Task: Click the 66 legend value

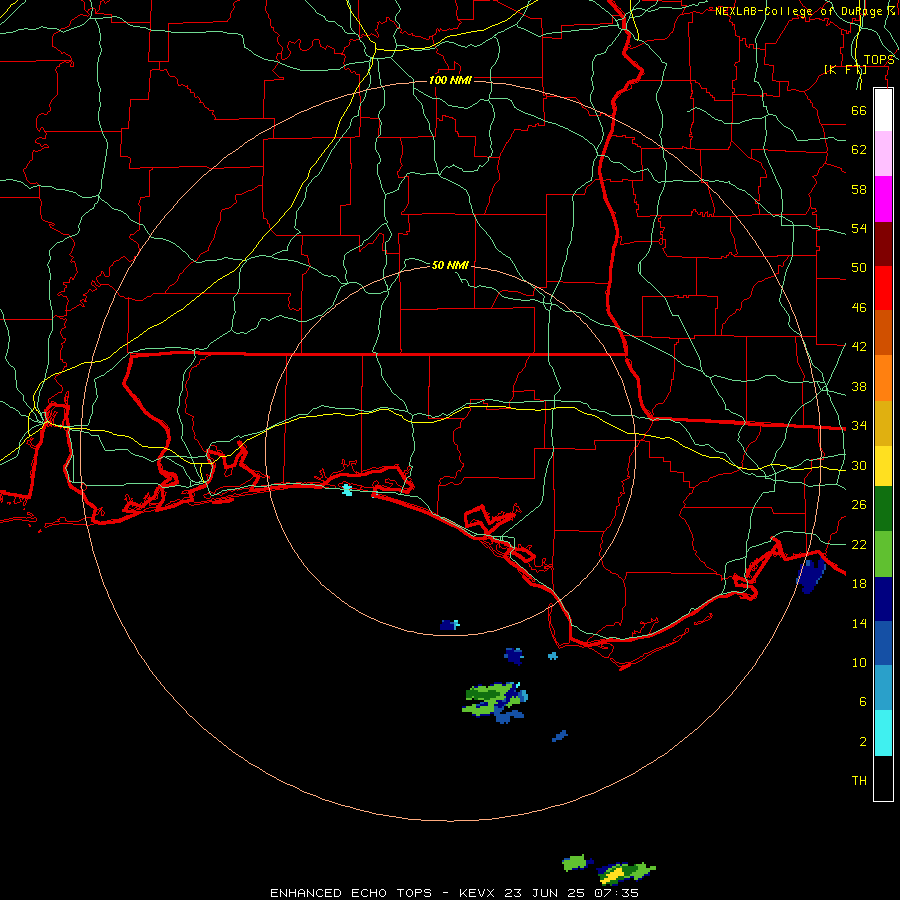Action: coord(859,110)
